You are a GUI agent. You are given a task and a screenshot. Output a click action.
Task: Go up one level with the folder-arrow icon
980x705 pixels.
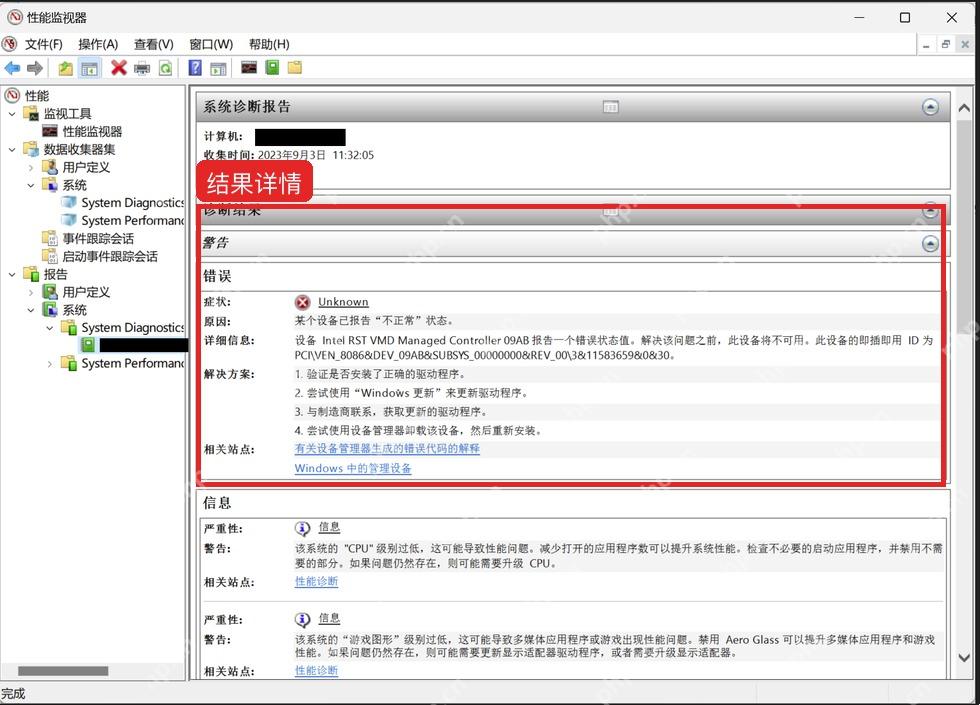point(66,68)
